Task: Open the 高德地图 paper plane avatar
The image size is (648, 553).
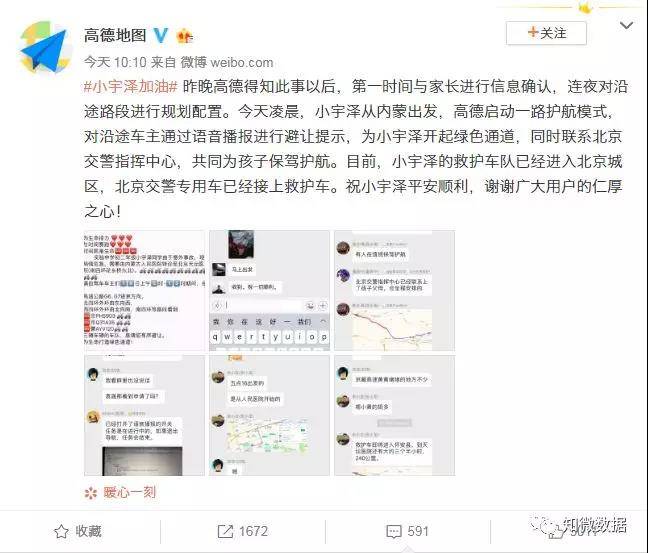Action: tap(45, 49)
